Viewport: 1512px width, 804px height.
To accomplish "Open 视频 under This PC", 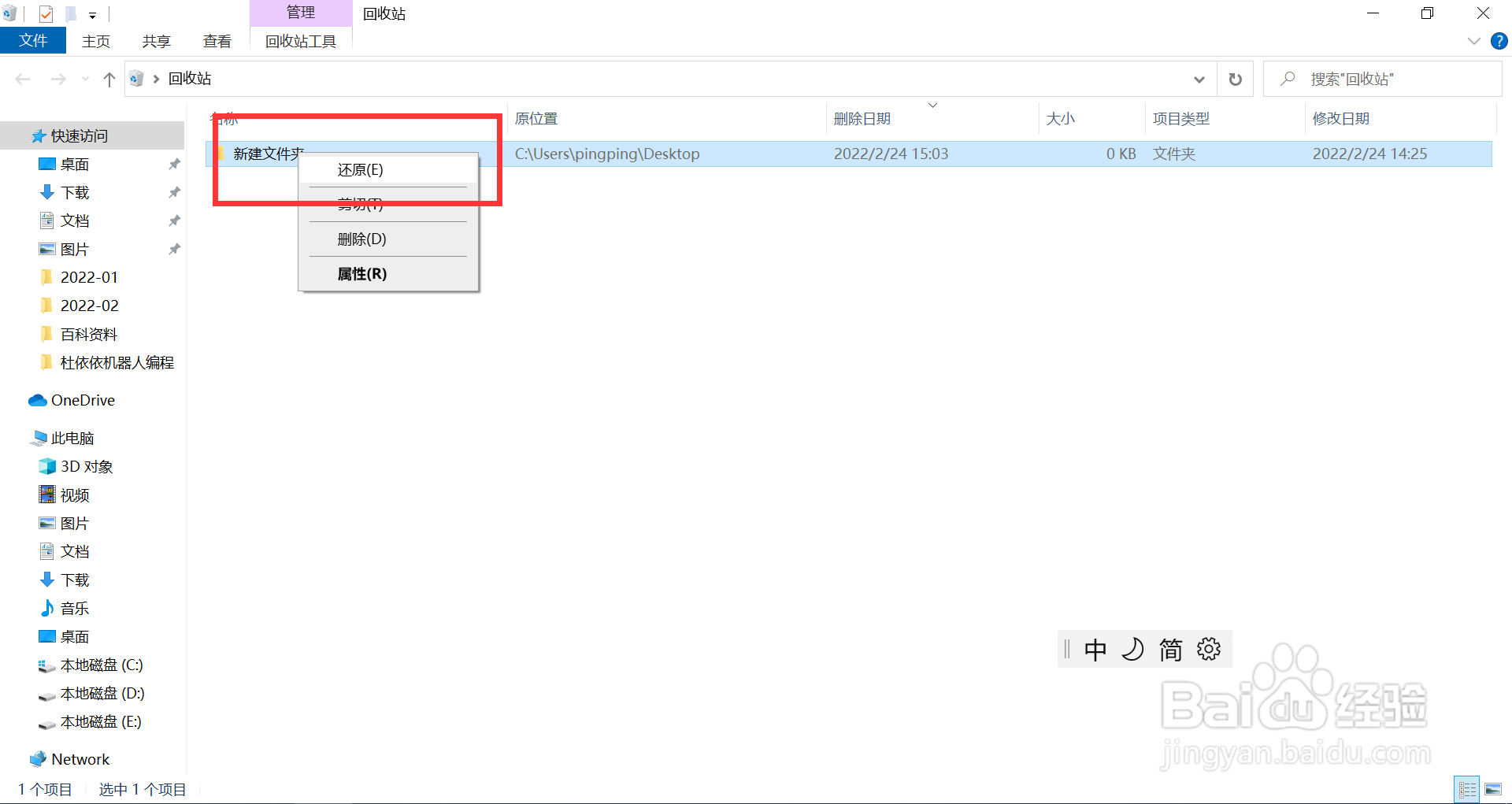I will (x=75, y=495).
